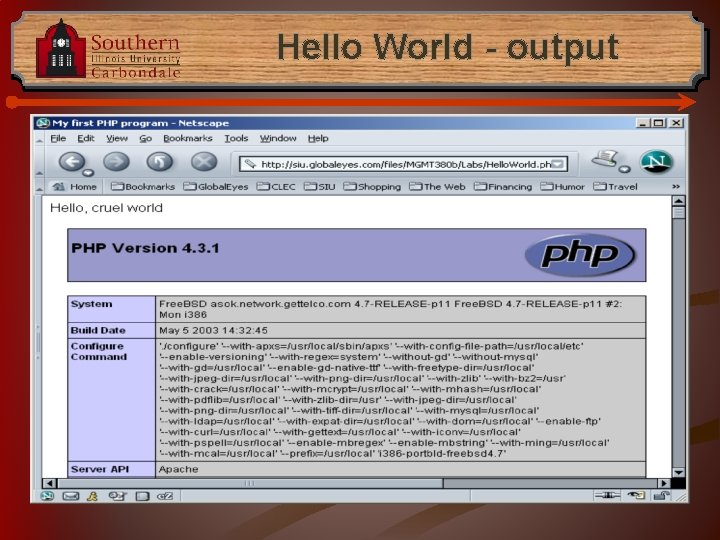This screenshot has width=720, height=540.
Task: Show more bookmarks with the chevron
Action: 676,186
